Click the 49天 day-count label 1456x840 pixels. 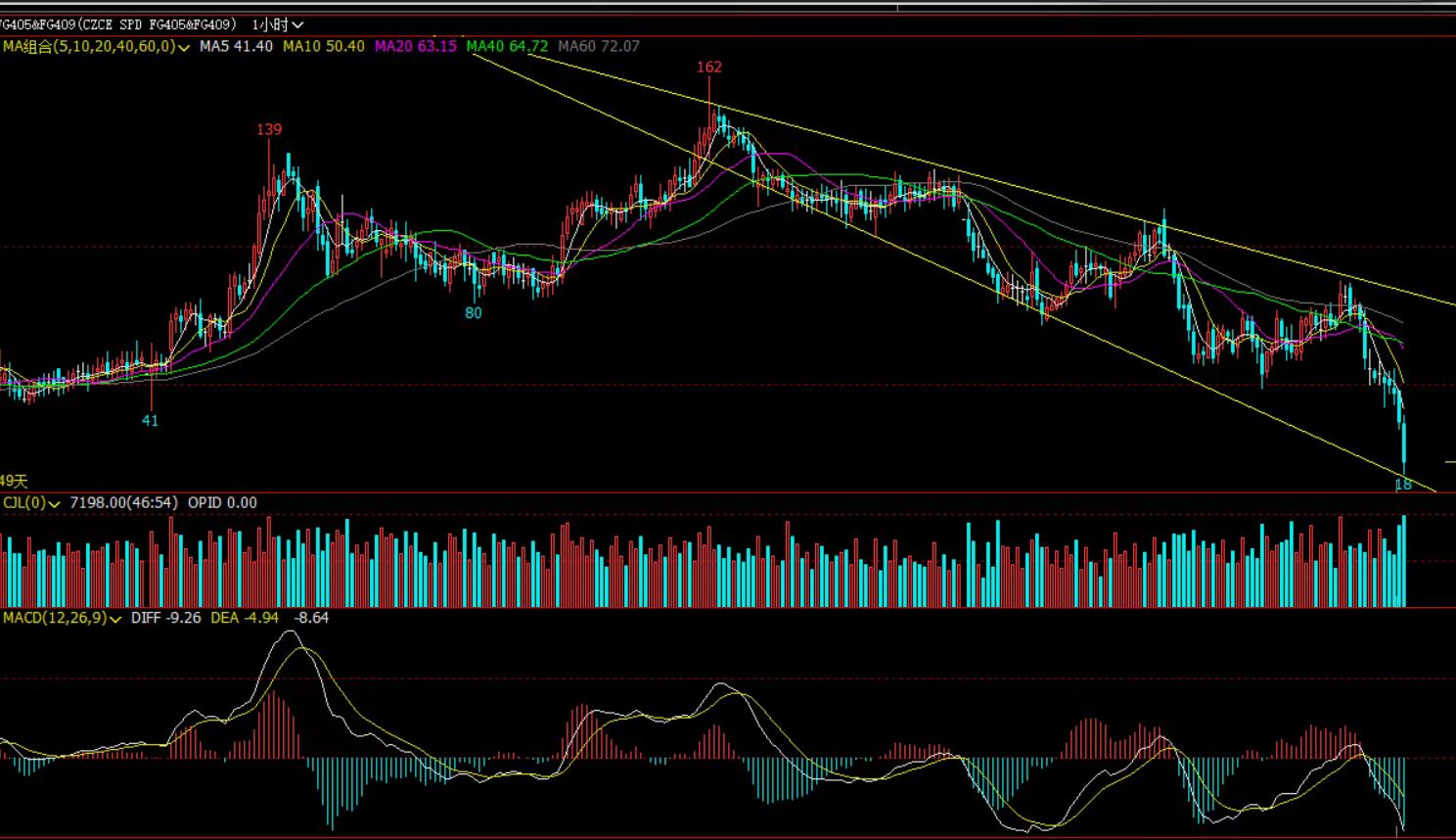(x=14, y=482)
